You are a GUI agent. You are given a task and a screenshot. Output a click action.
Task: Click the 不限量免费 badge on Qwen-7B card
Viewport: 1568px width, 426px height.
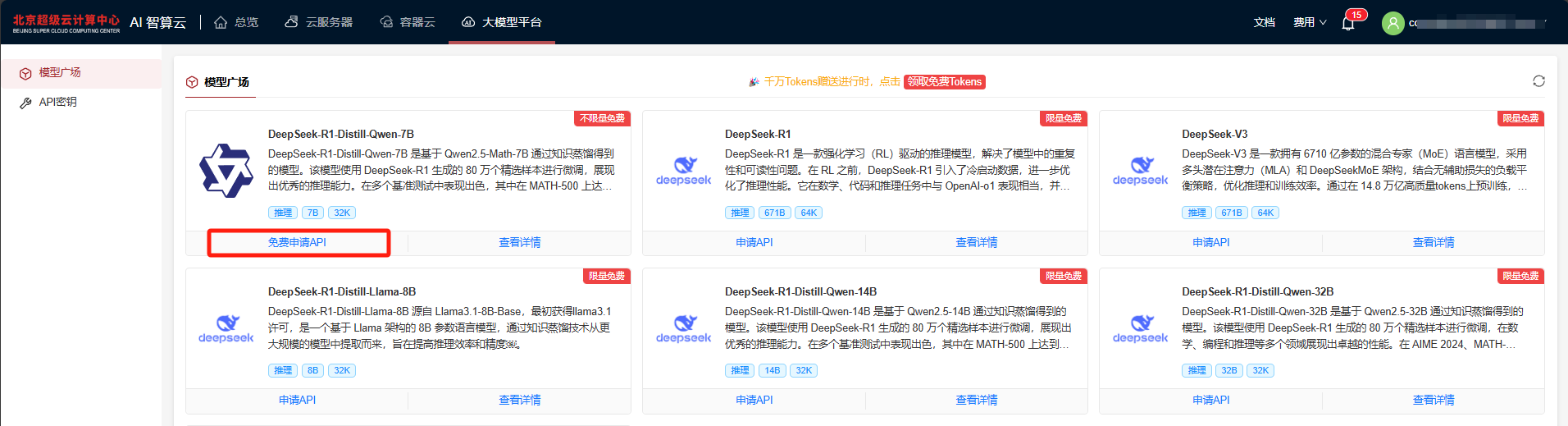[x=602, y=118]
